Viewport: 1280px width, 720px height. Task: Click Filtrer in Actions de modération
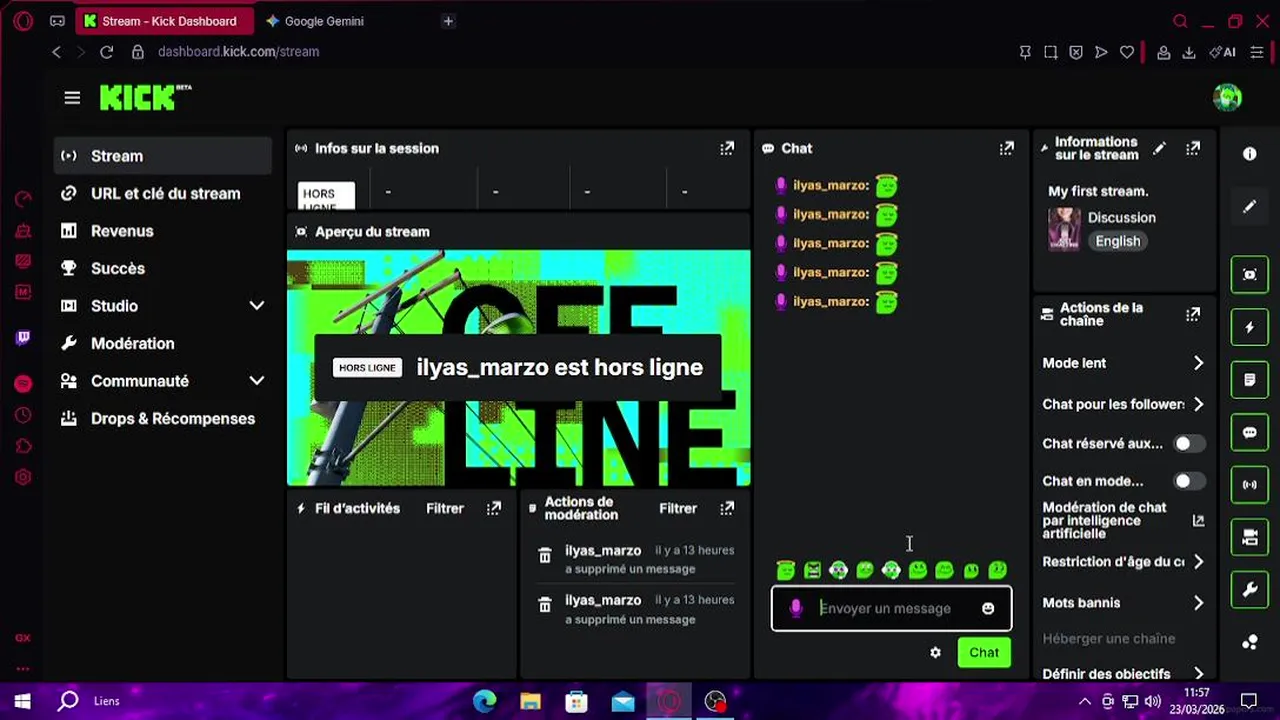click(x=678, y=508)
